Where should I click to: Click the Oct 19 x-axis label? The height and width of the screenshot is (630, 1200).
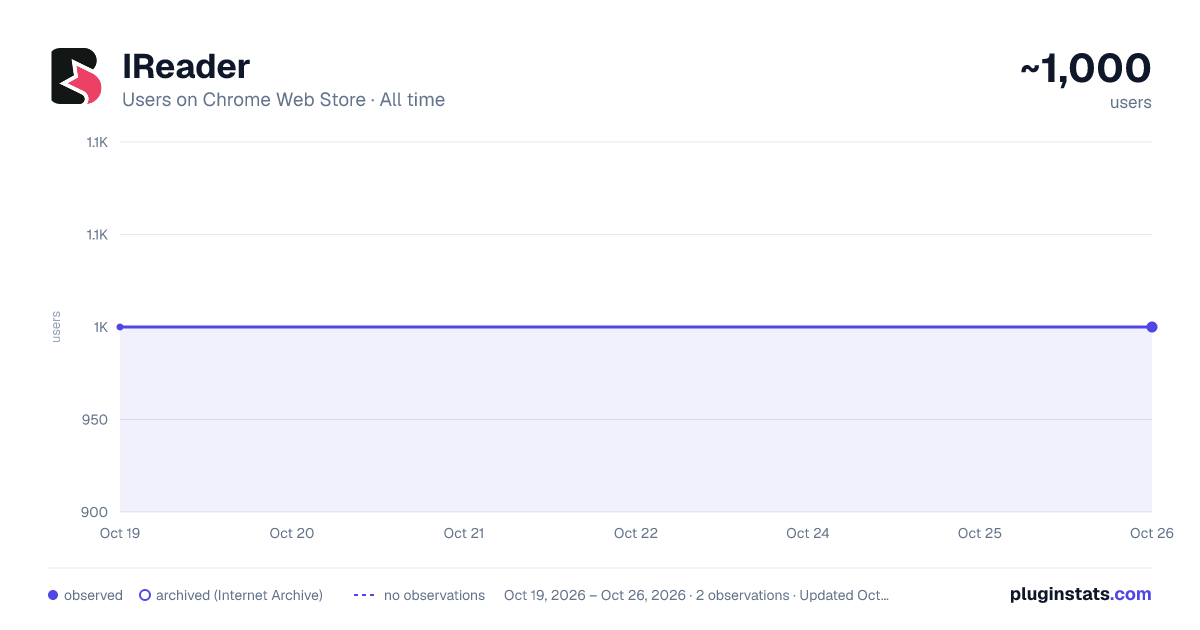pyautogui.click(x=120, y=533)
